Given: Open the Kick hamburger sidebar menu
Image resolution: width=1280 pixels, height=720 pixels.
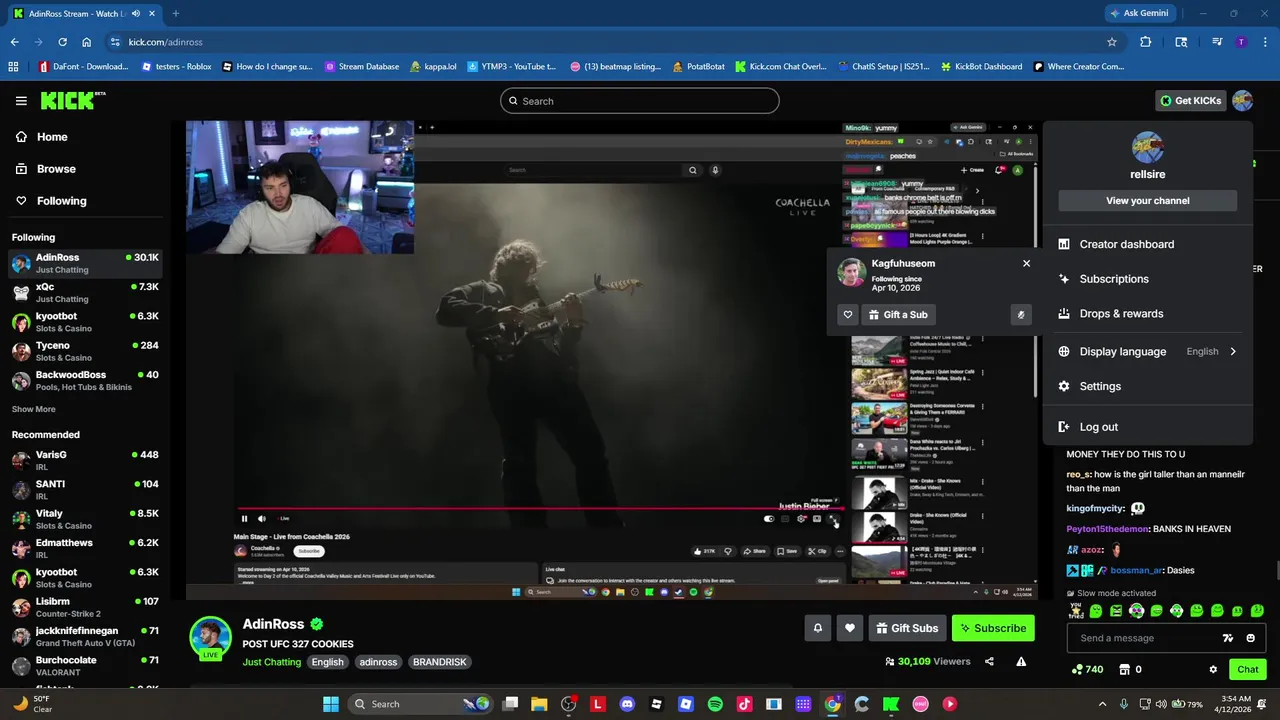Looking at the screenshot, I should pyautogui.click(x=21, y=101).
